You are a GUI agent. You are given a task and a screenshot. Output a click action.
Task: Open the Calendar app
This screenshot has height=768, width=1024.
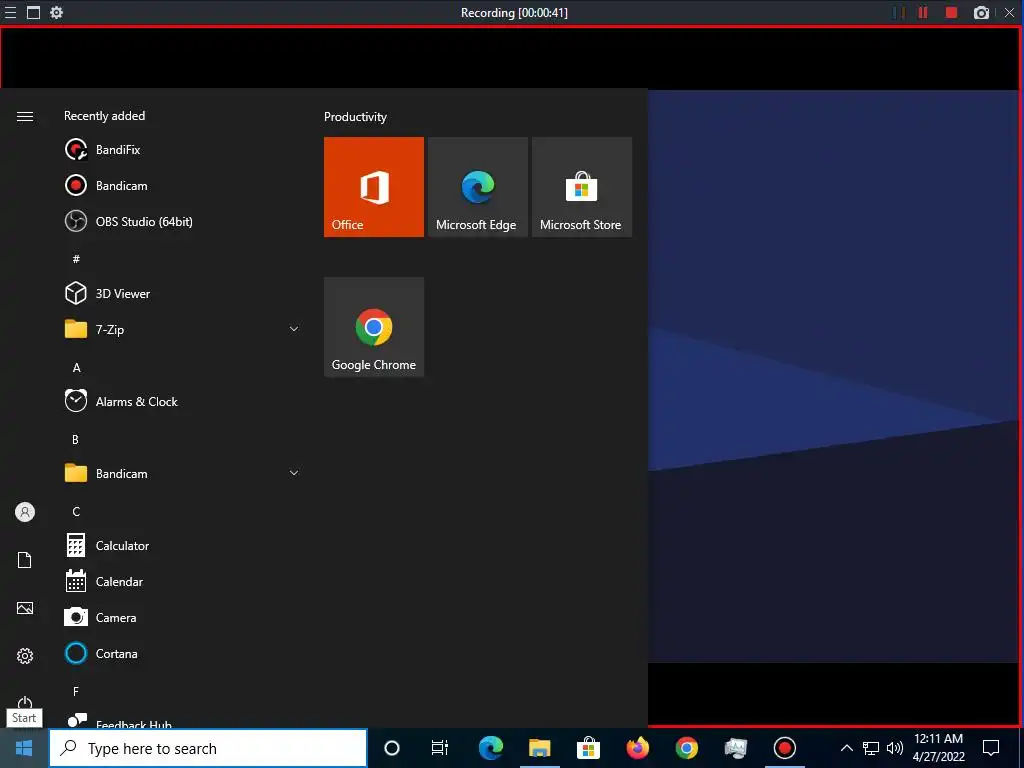click(183, 581)
